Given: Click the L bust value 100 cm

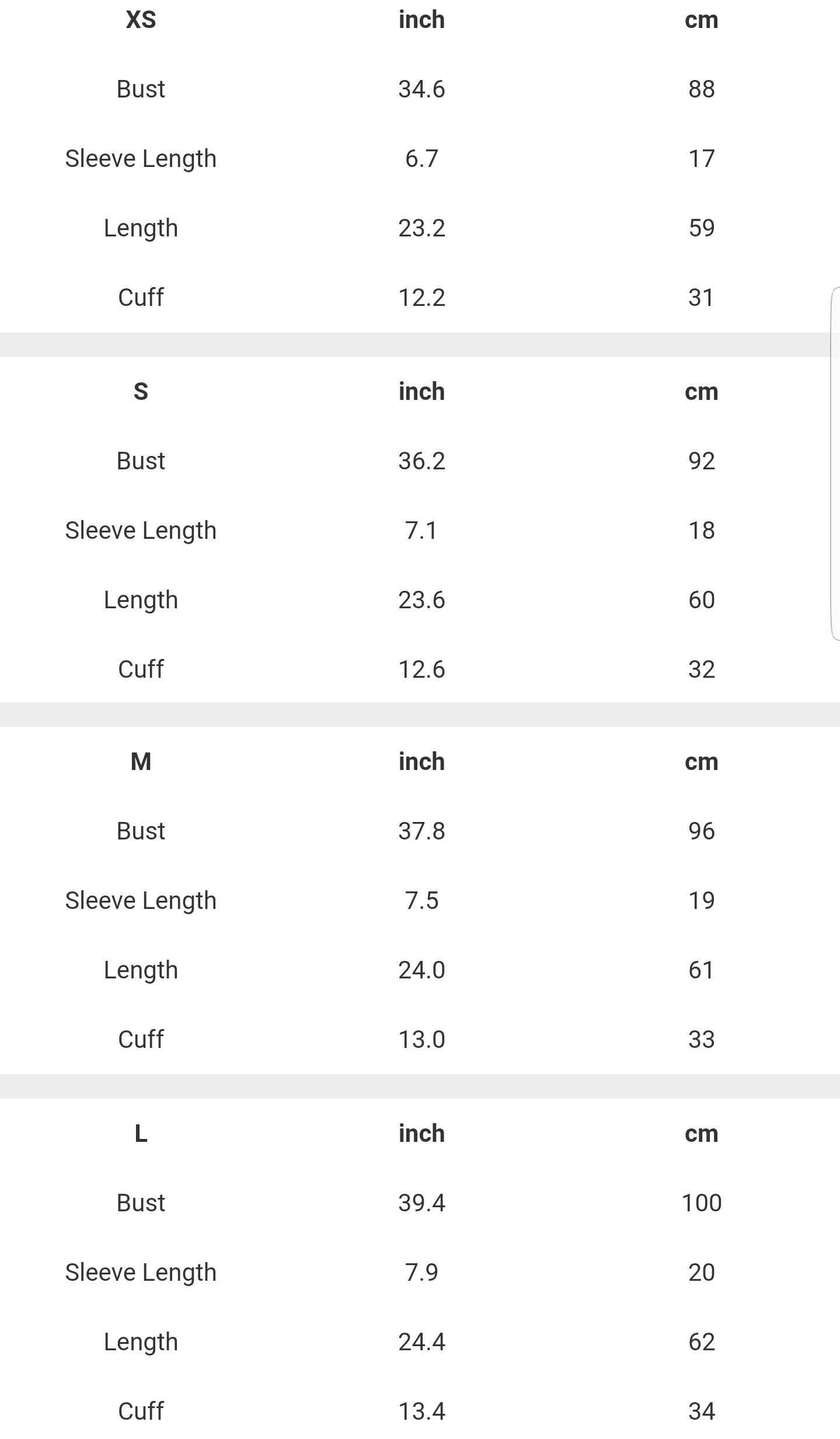Looking at the screenshot, I should [701, 1203].
